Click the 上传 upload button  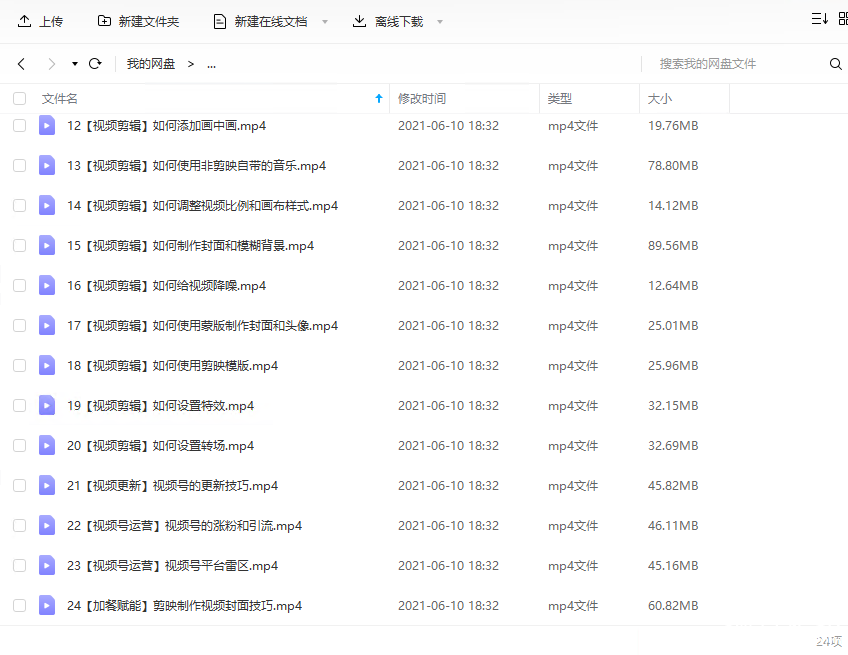(40, 21)
